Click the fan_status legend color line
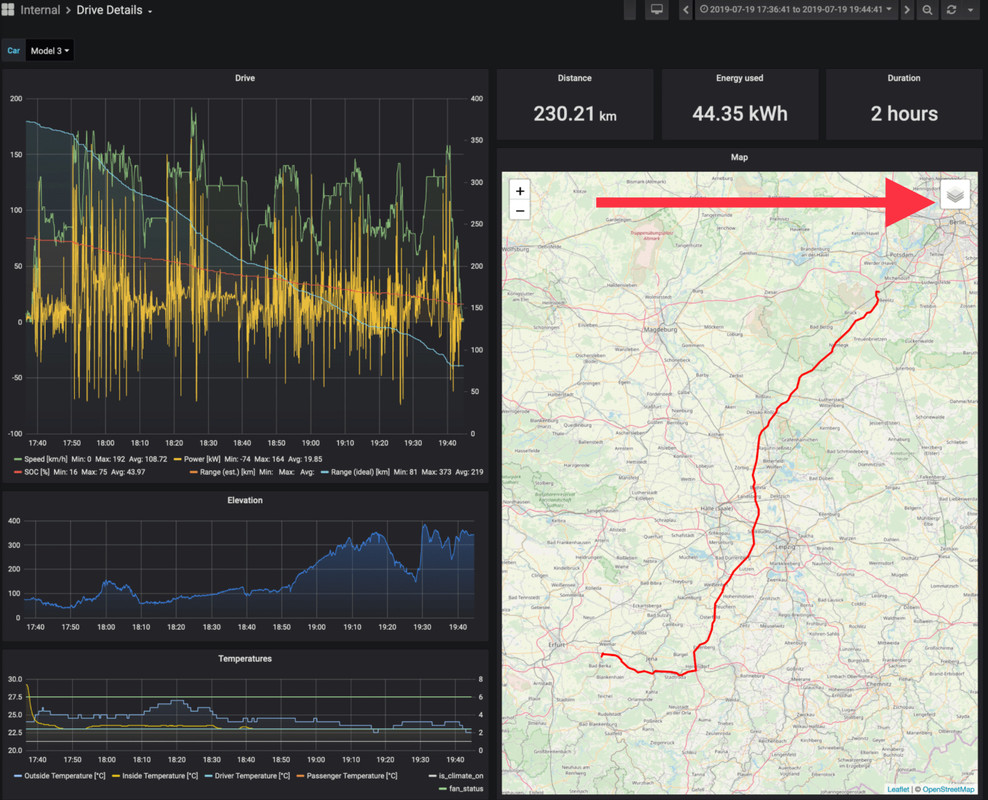 point(442,789)
